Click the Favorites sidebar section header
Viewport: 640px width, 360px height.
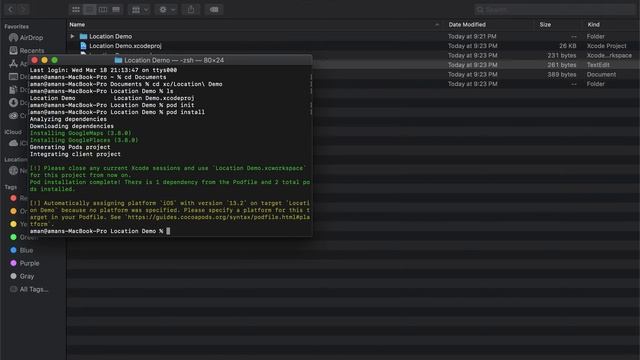pos(16,27)
